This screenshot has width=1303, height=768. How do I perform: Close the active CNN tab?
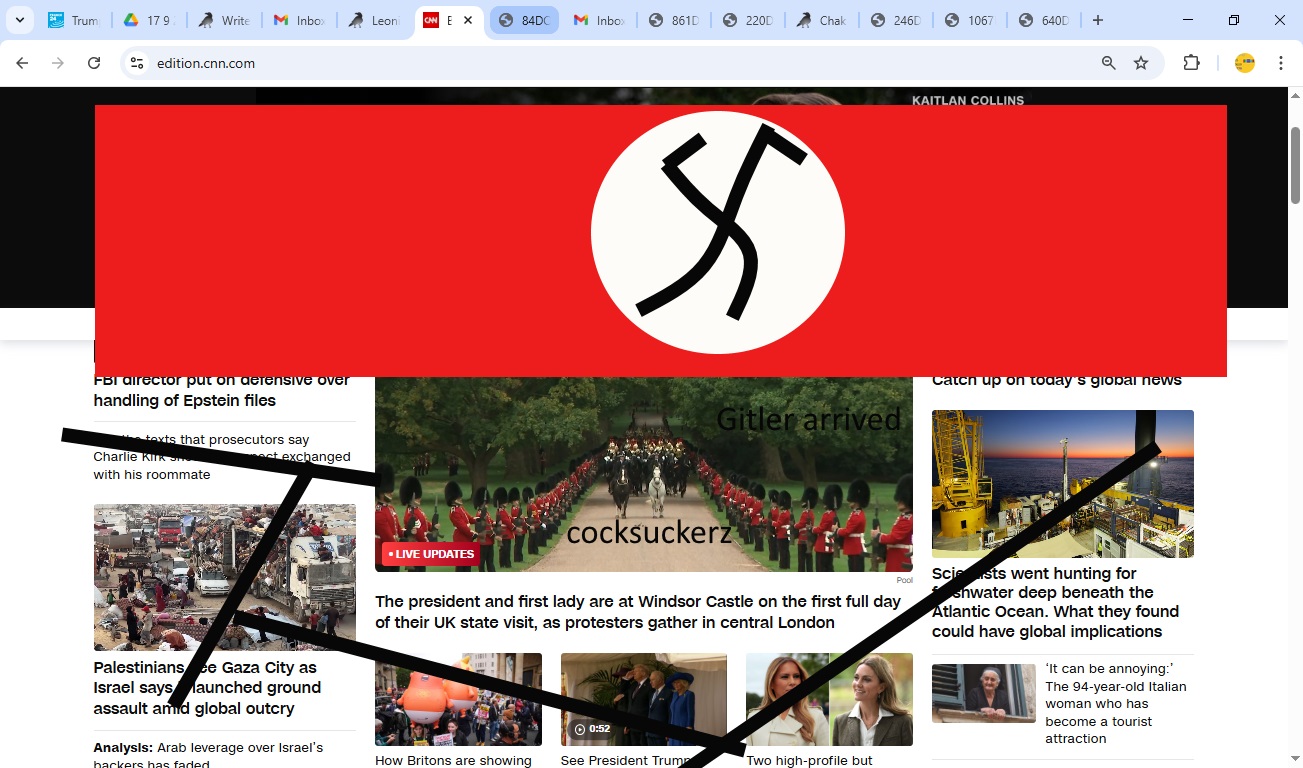tap(468, 20)
